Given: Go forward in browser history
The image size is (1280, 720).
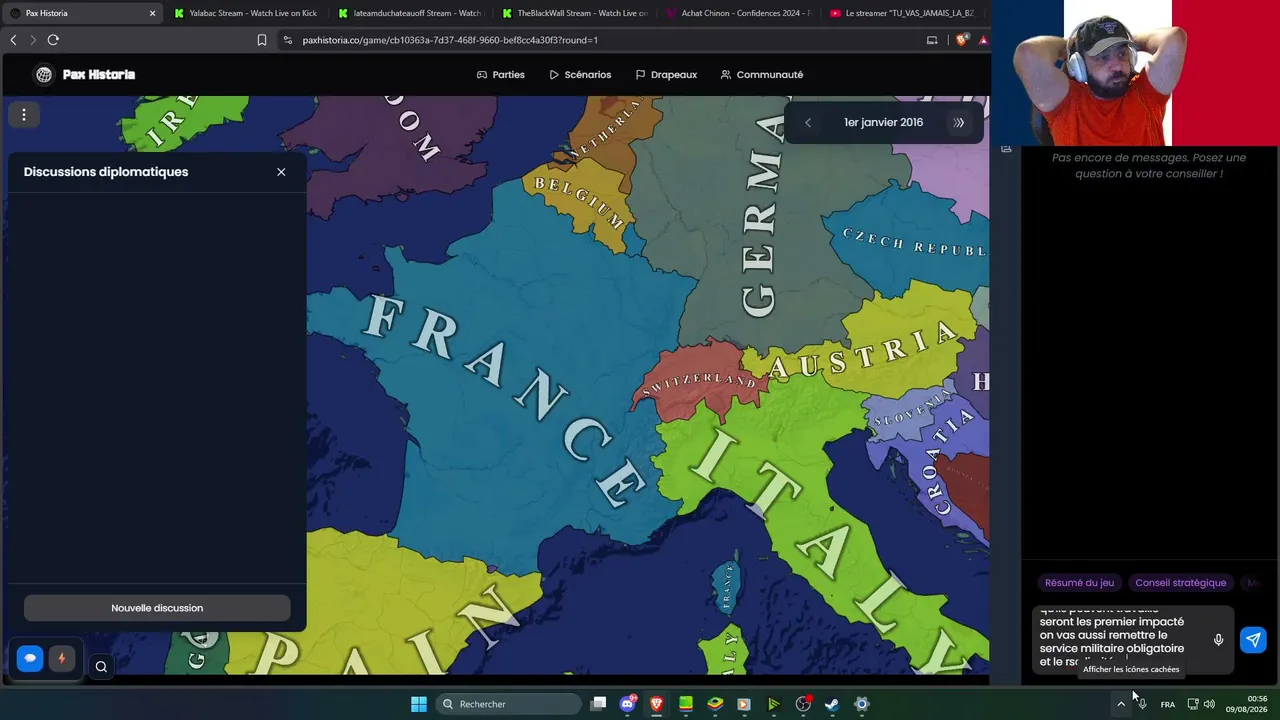Looking at the screenshot, I should 33,40.
